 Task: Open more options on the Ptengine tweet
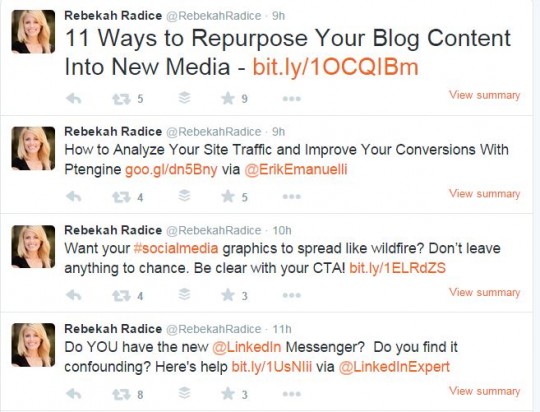(x=292, y=197)
